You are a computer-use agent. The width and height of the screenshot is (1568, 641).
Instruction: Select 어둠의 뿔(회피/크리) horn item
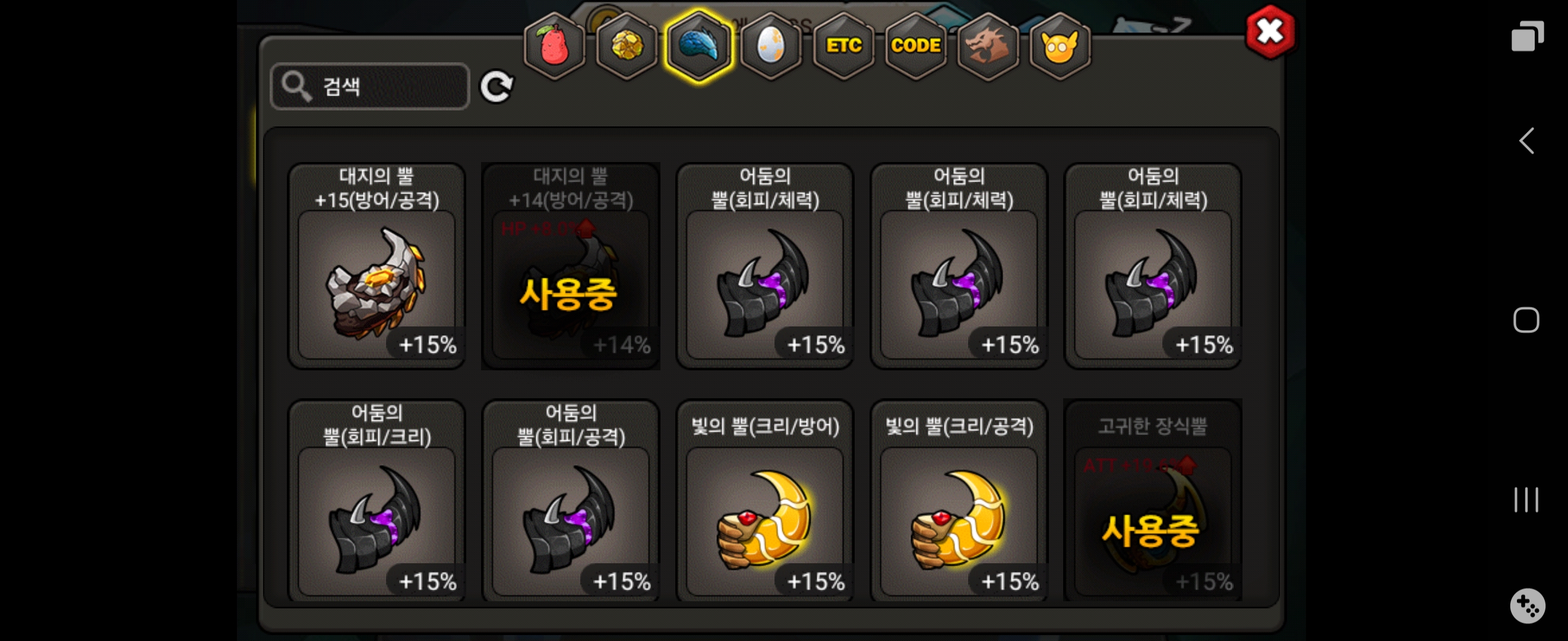[377, 500]
